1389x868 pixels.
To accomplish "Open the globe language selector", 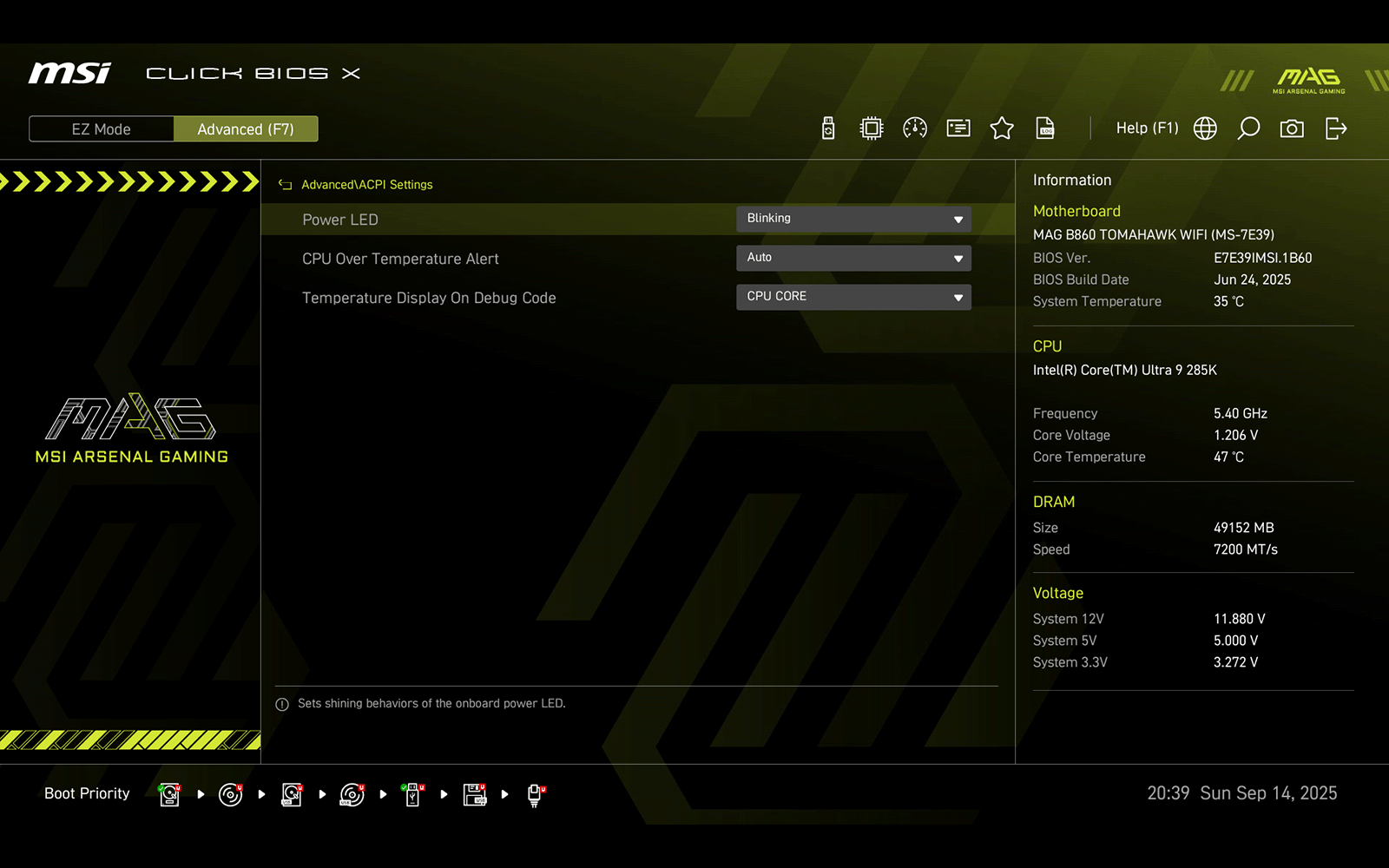I will point(1205,128).
